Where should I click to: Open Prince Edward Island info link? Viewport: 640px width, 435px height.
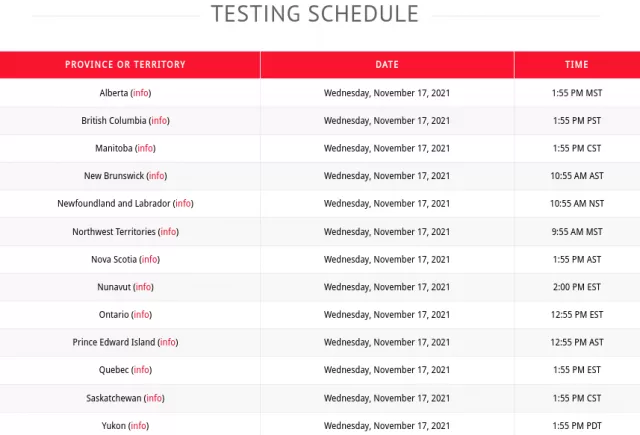(168, 342)
